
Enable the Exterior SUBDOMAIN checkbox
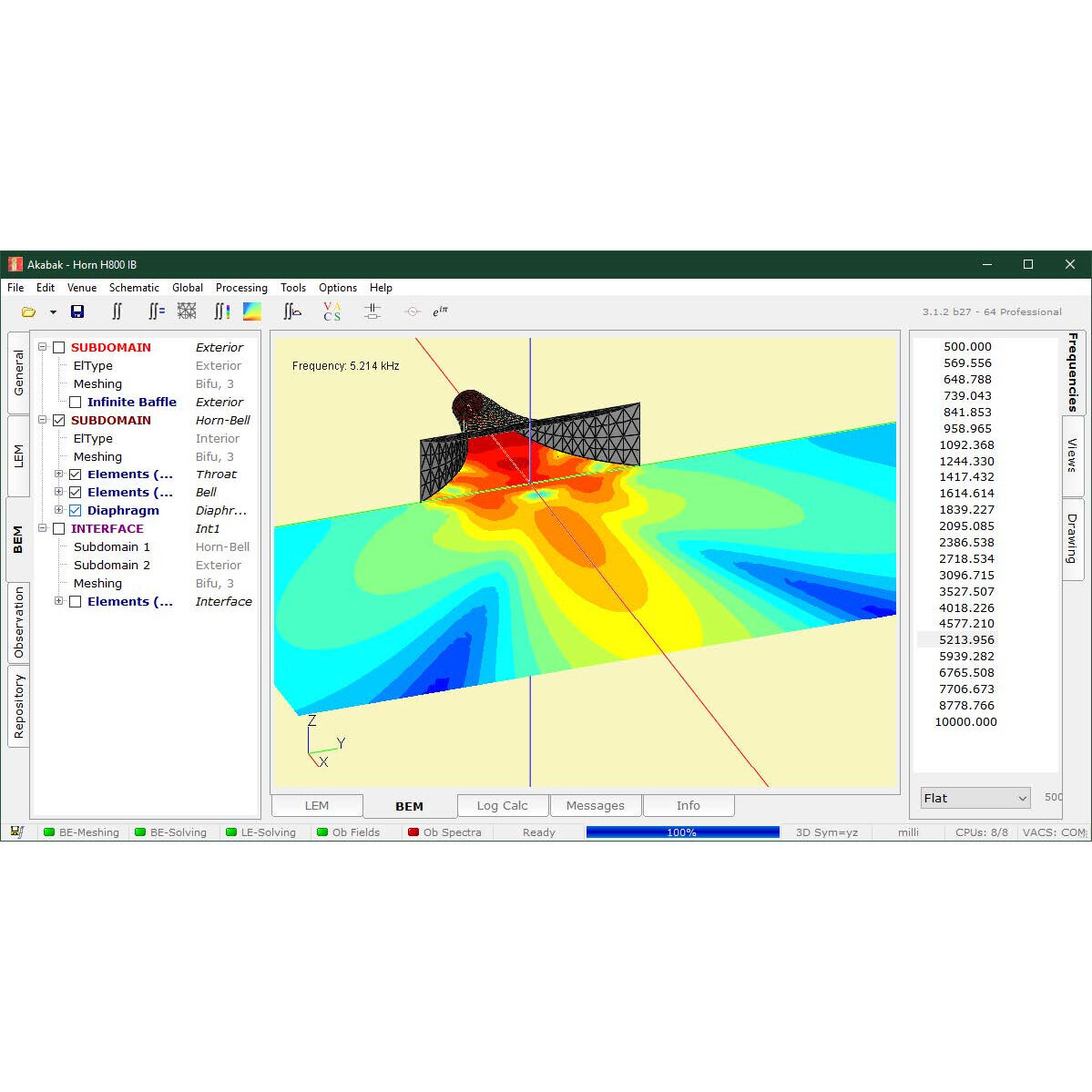click(x=59, y=348)
